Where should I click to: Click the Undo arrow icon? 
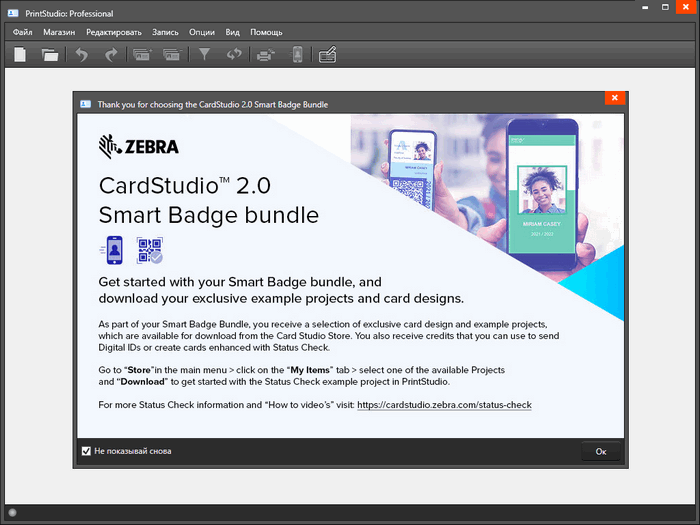[x=82, y=54]
